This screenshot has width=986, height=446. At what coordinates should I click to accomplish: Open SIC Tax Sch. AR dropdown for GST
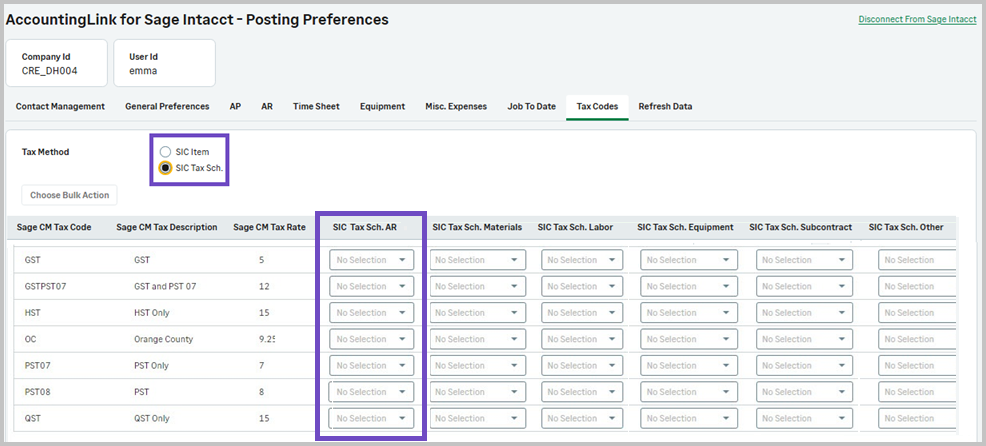(x=372, y=260)
